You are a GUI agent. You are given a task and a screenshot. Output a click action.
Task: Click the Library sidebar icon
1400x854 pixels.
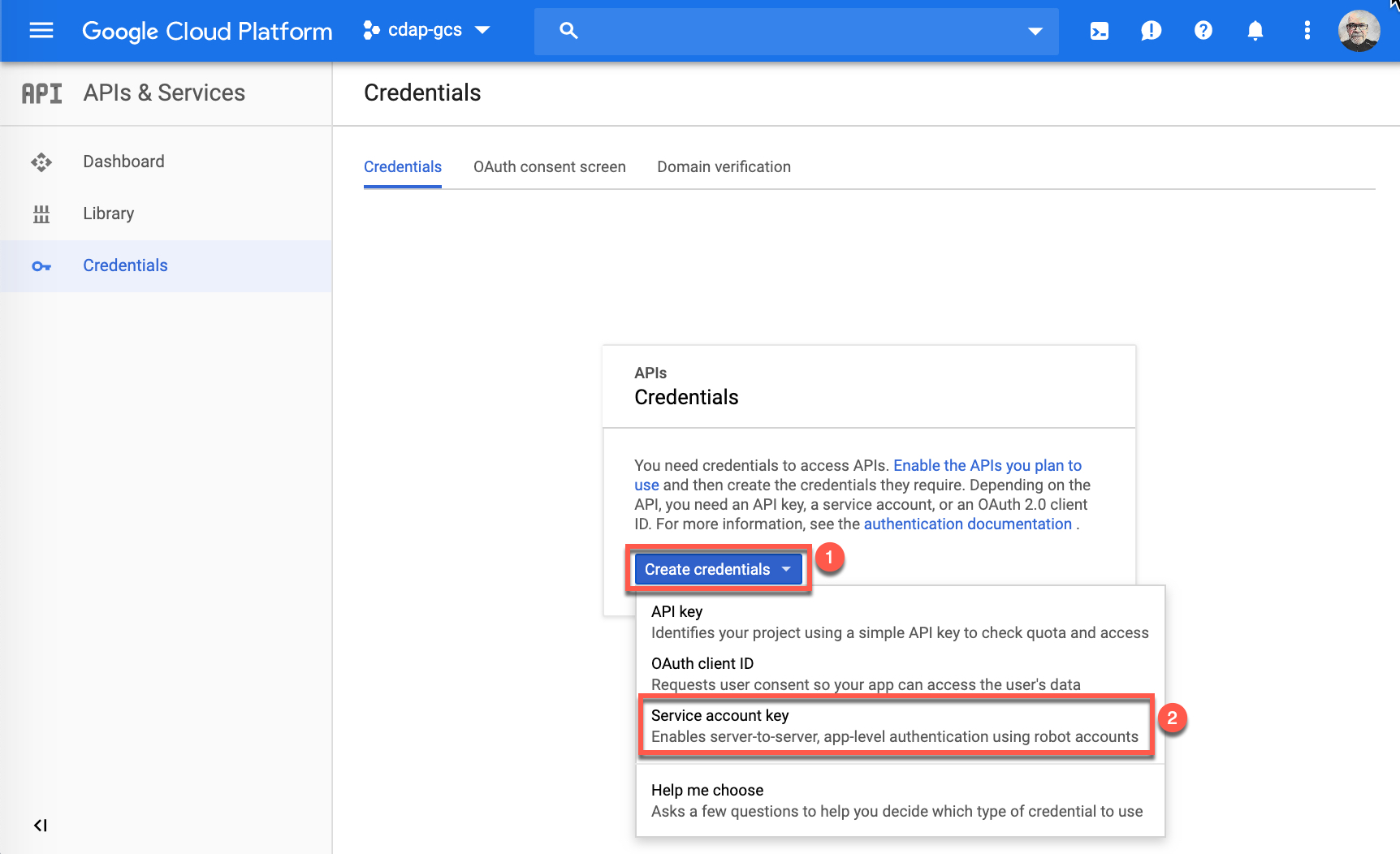click(41, 214)
